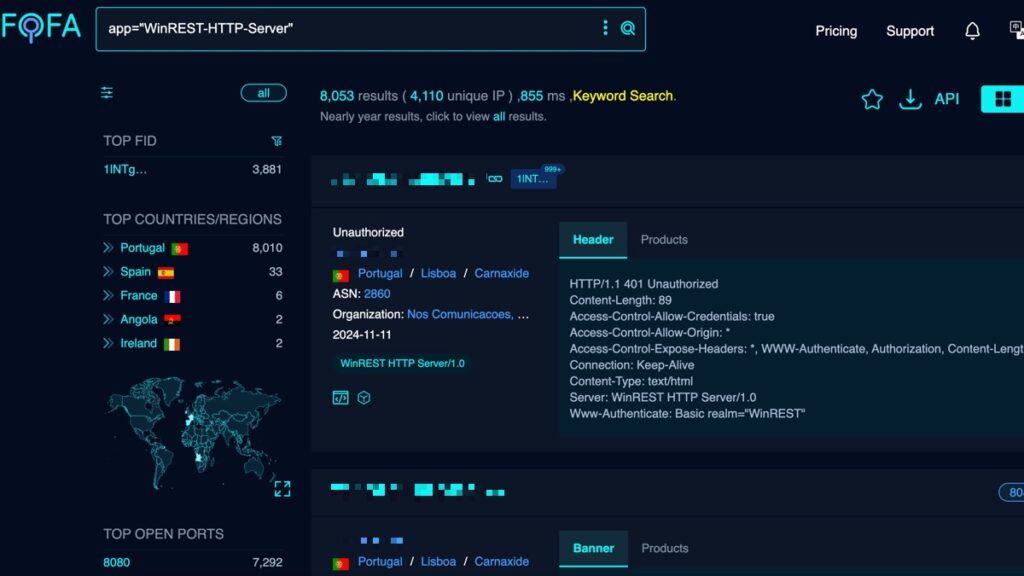The image size is (1024, 576).
Task: Expand the Portugal country entry
Action: (108, 247)
